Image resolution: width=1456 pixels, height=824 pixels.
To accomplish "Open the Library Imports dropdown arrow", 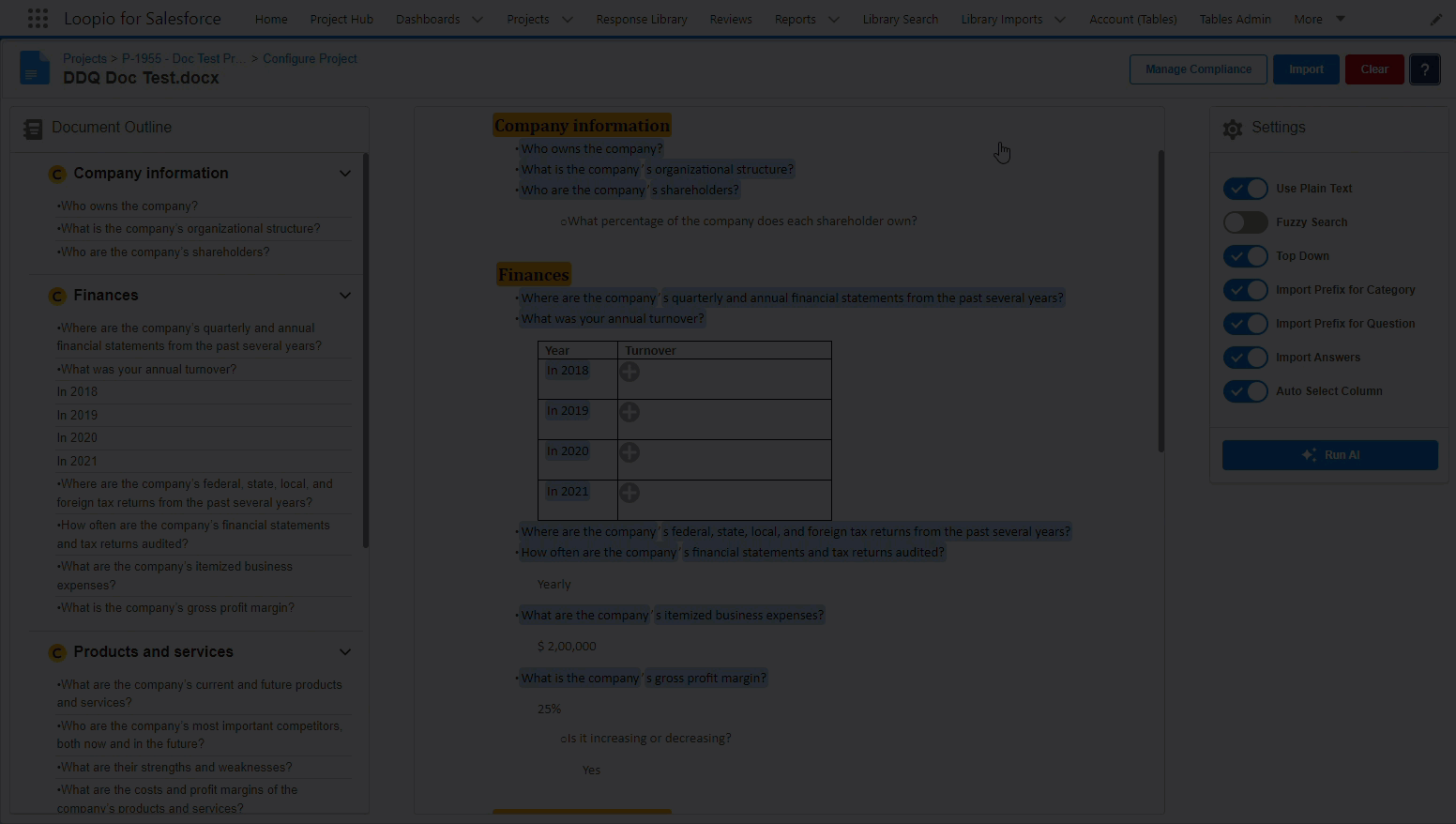I will [x=1060, y=19].
